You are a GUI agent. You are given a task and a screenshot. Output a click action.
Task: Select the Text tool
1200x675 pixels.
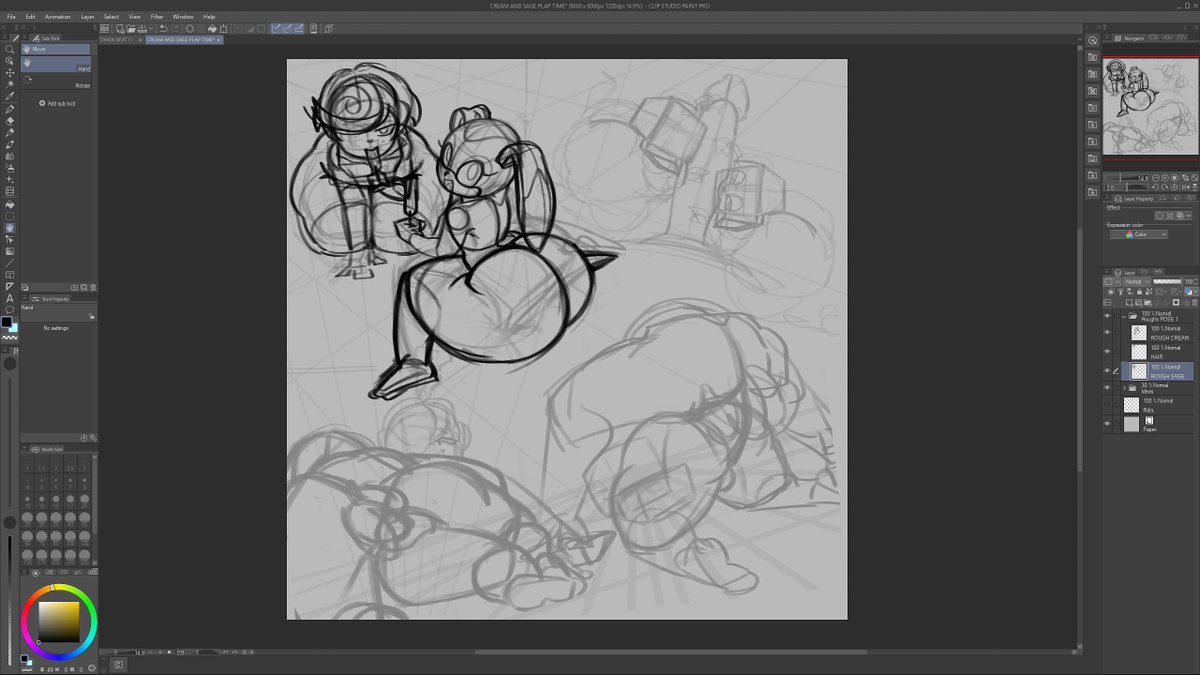10,298
